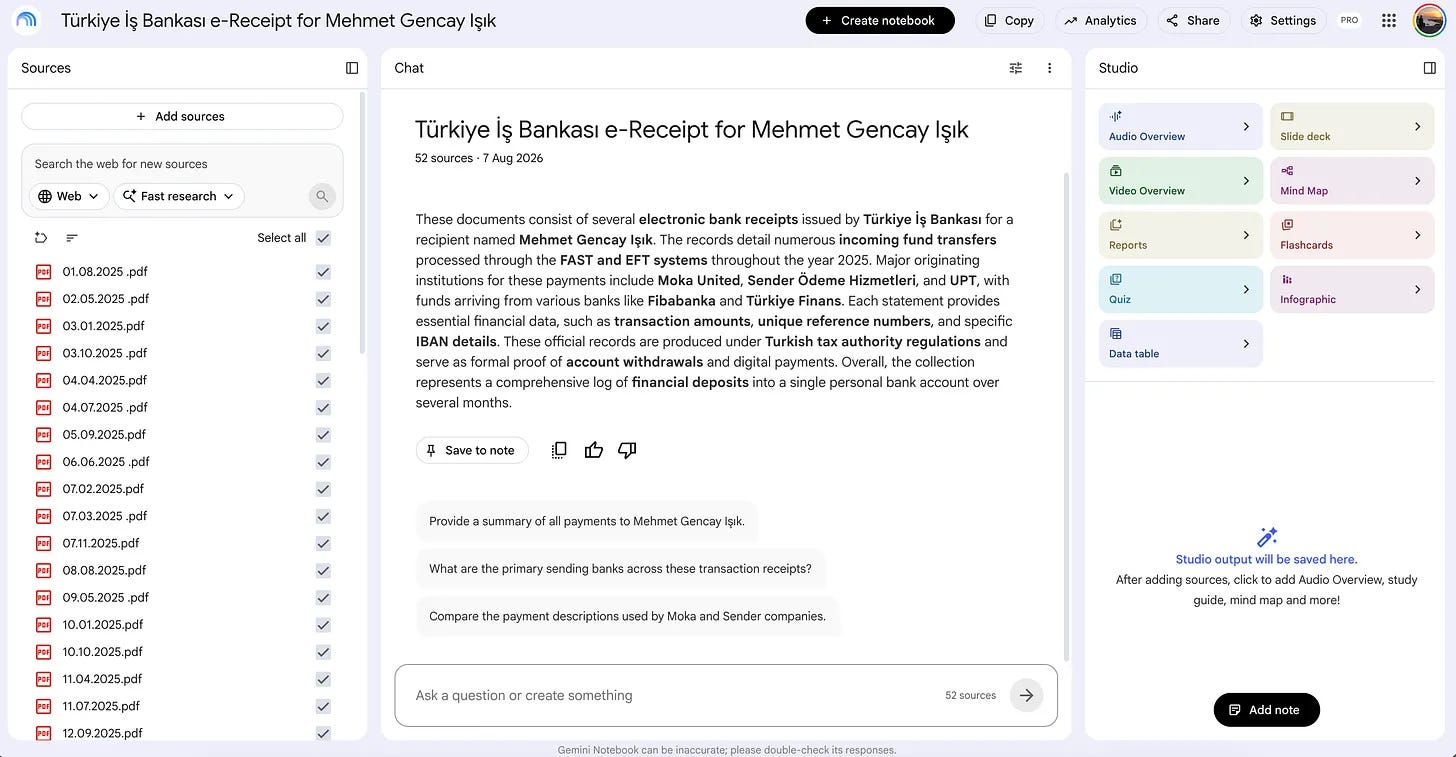Uncheck the 03.10.2025 .pdf source
The width and height of the screenshot is (1456, 757).
(323, 353)
